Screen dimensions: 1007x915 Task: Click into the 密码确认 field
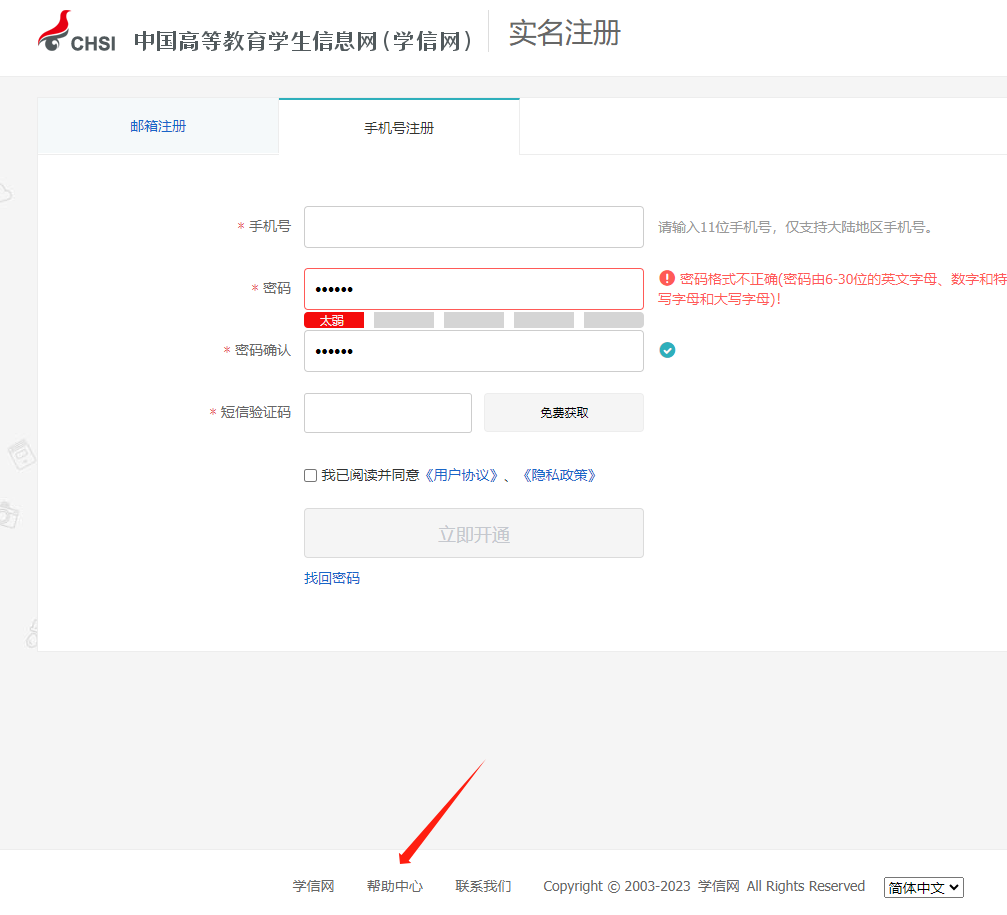473,351
